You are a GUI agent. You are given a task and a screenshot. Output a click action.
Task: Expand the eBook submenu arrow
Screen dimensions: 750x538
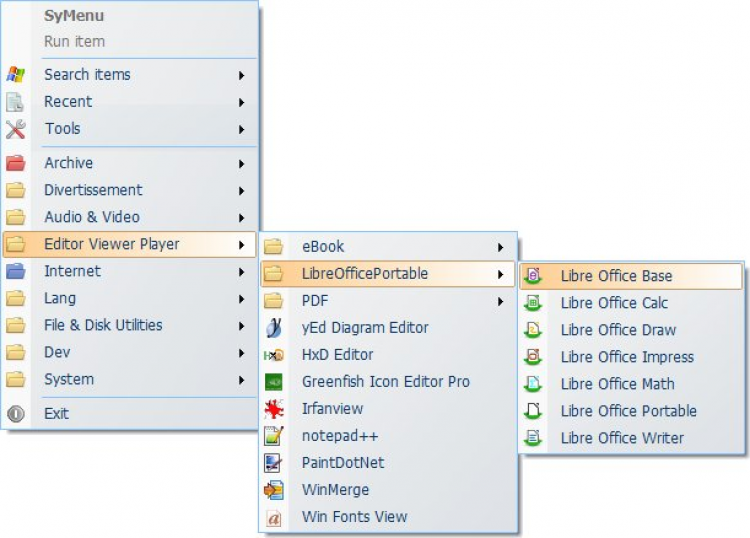(x=500, y=247)
